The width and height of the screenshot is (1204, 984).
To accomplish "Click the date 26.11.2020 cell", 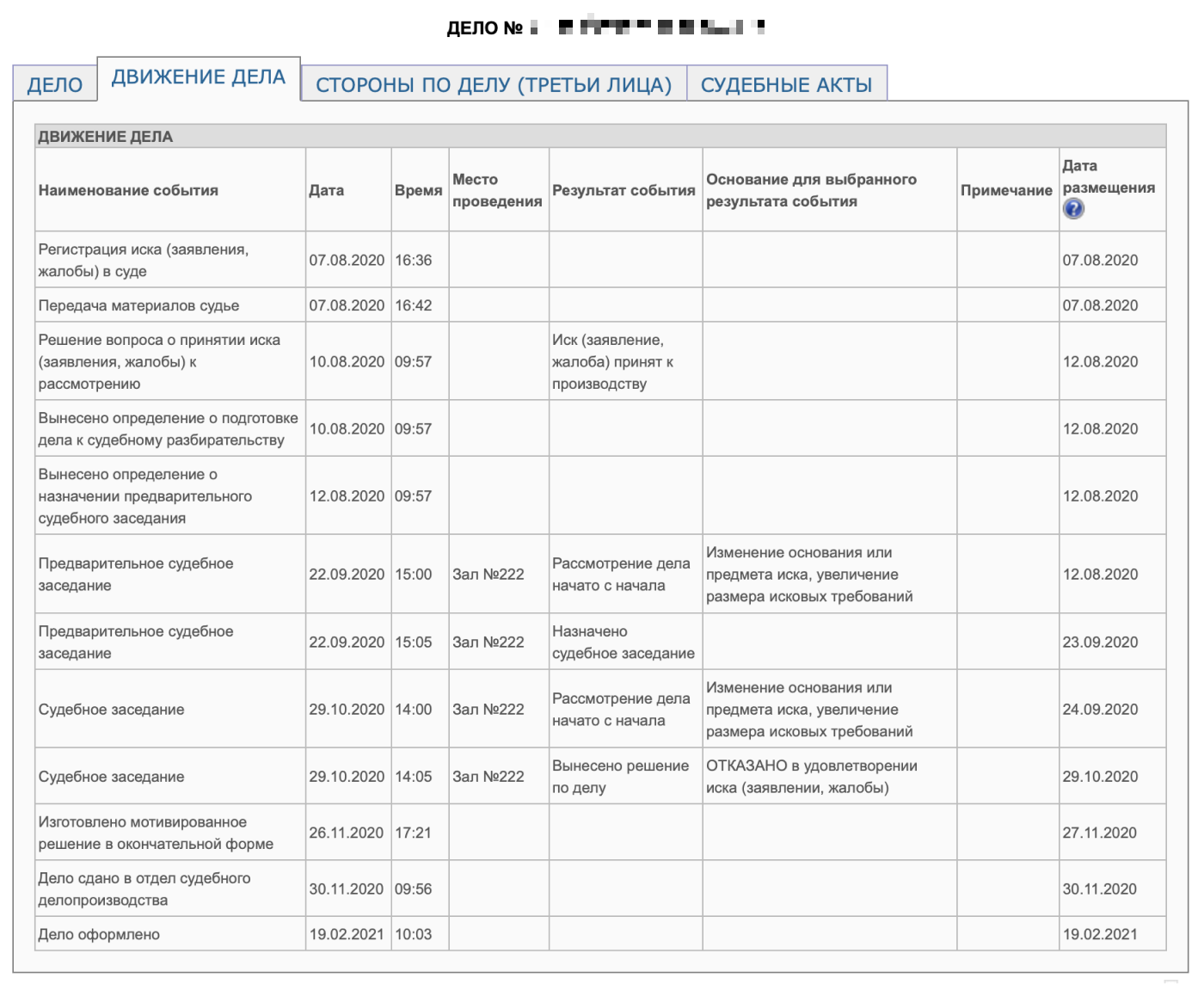I will point(347,833).
